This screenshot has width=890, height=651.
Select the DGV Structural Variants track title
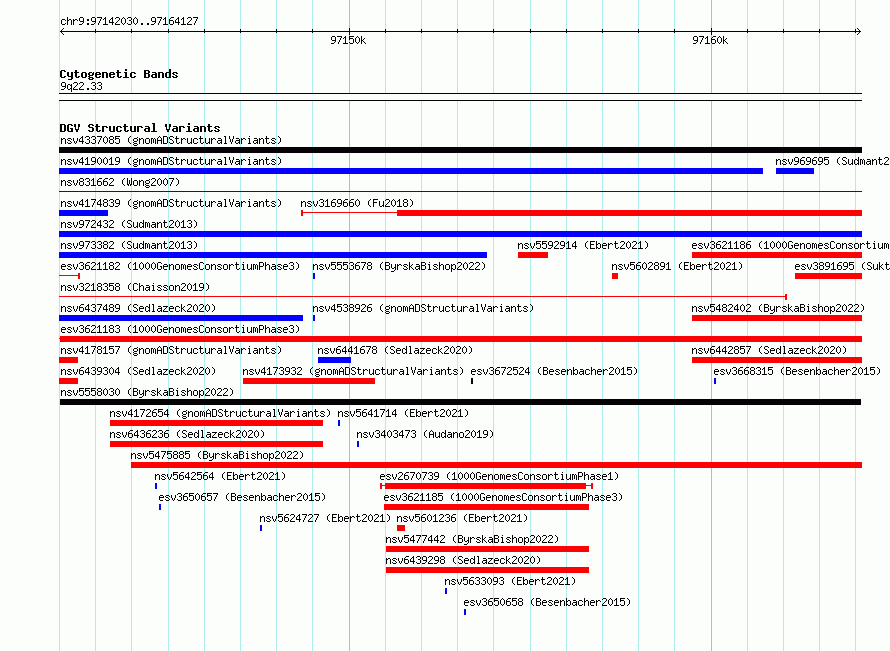[140, 128]
